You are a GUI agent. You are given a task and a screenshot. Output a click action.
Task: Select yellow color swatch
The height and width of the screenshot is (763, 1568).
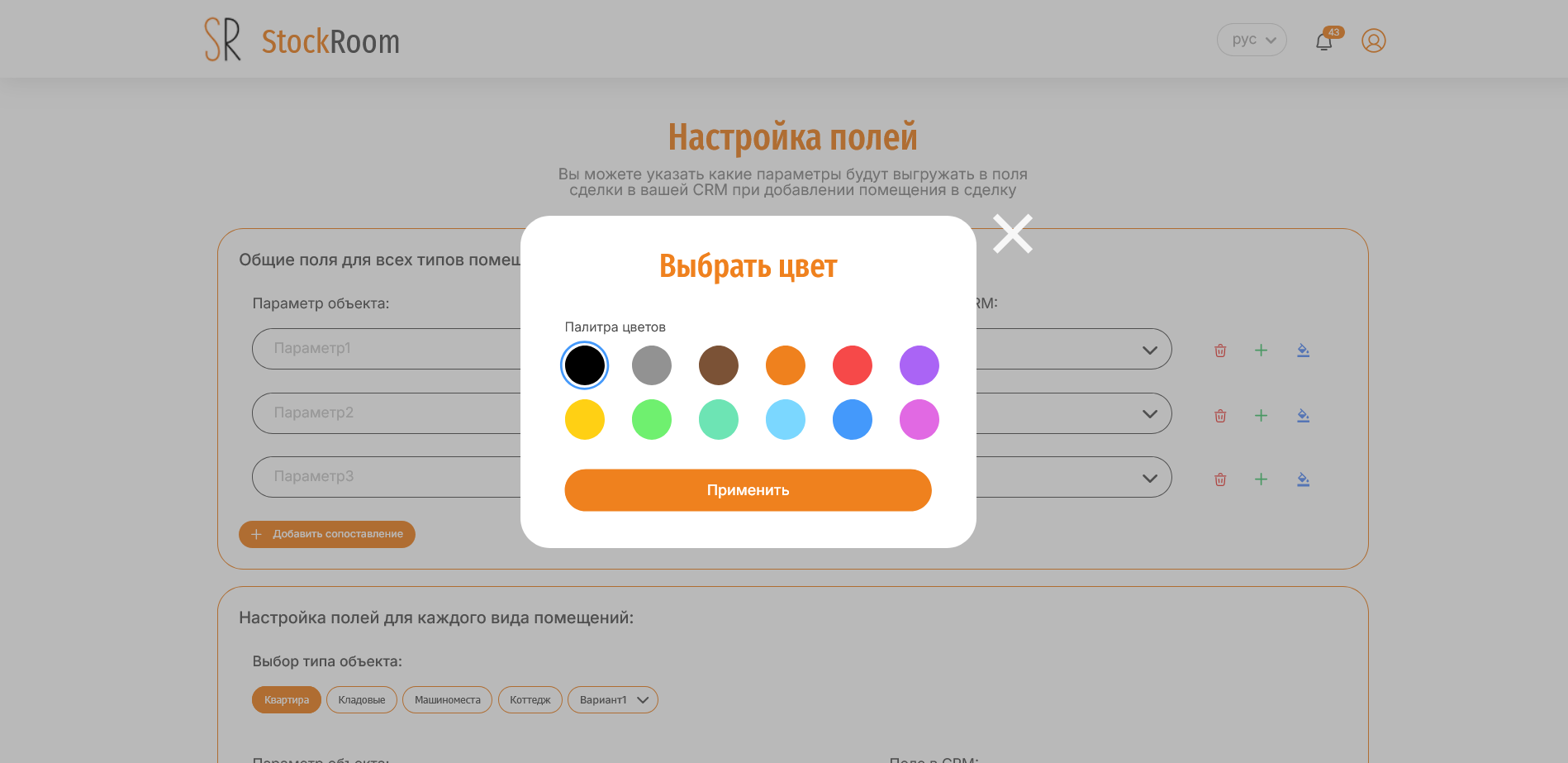(585, 420)
